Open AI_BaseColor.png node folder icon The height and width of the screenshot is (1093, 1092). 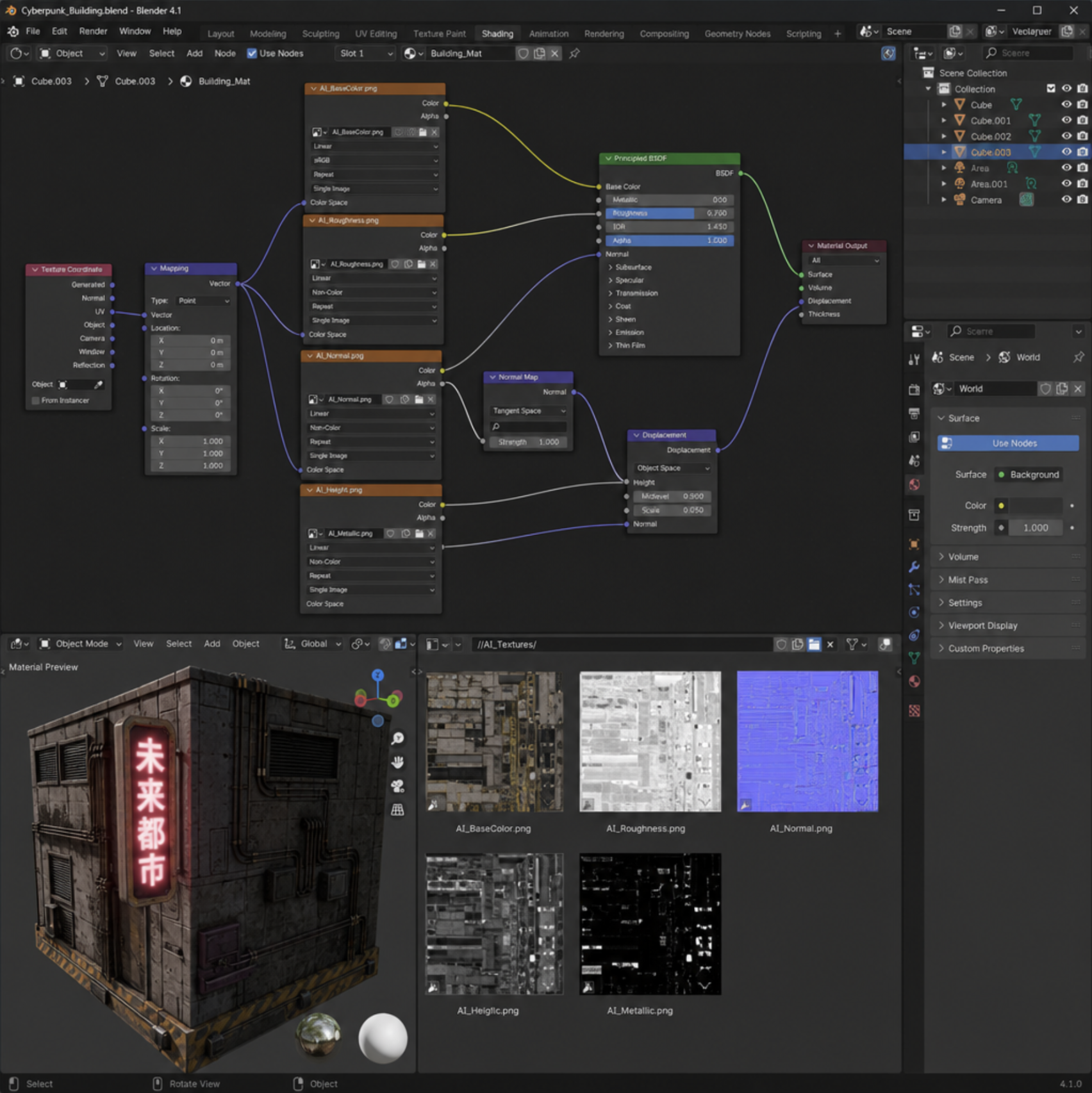(x=423, y=132)
